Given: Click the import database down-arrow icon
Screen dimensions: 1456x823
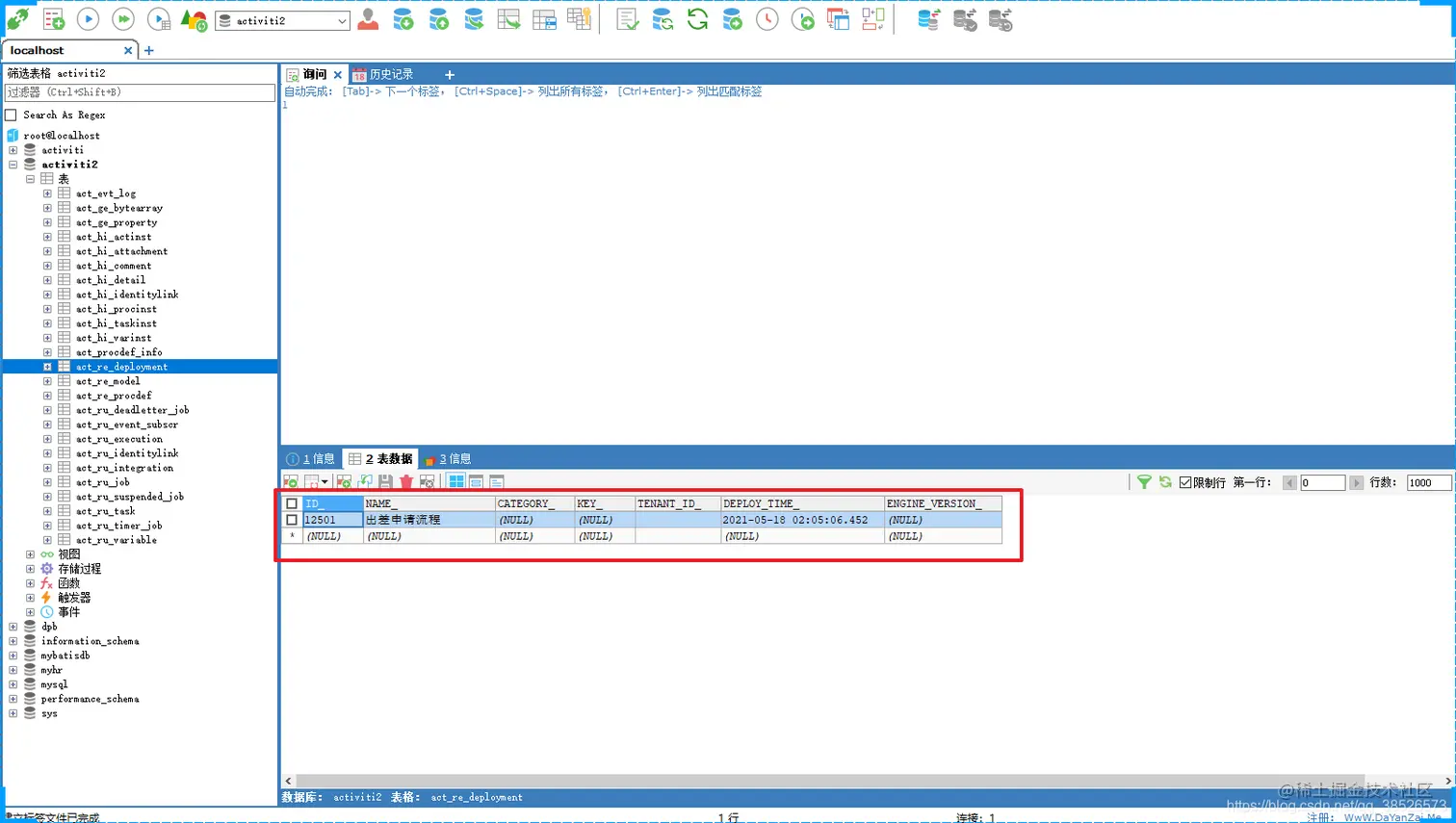Looking at the screenshot, I should click(403, 19).
